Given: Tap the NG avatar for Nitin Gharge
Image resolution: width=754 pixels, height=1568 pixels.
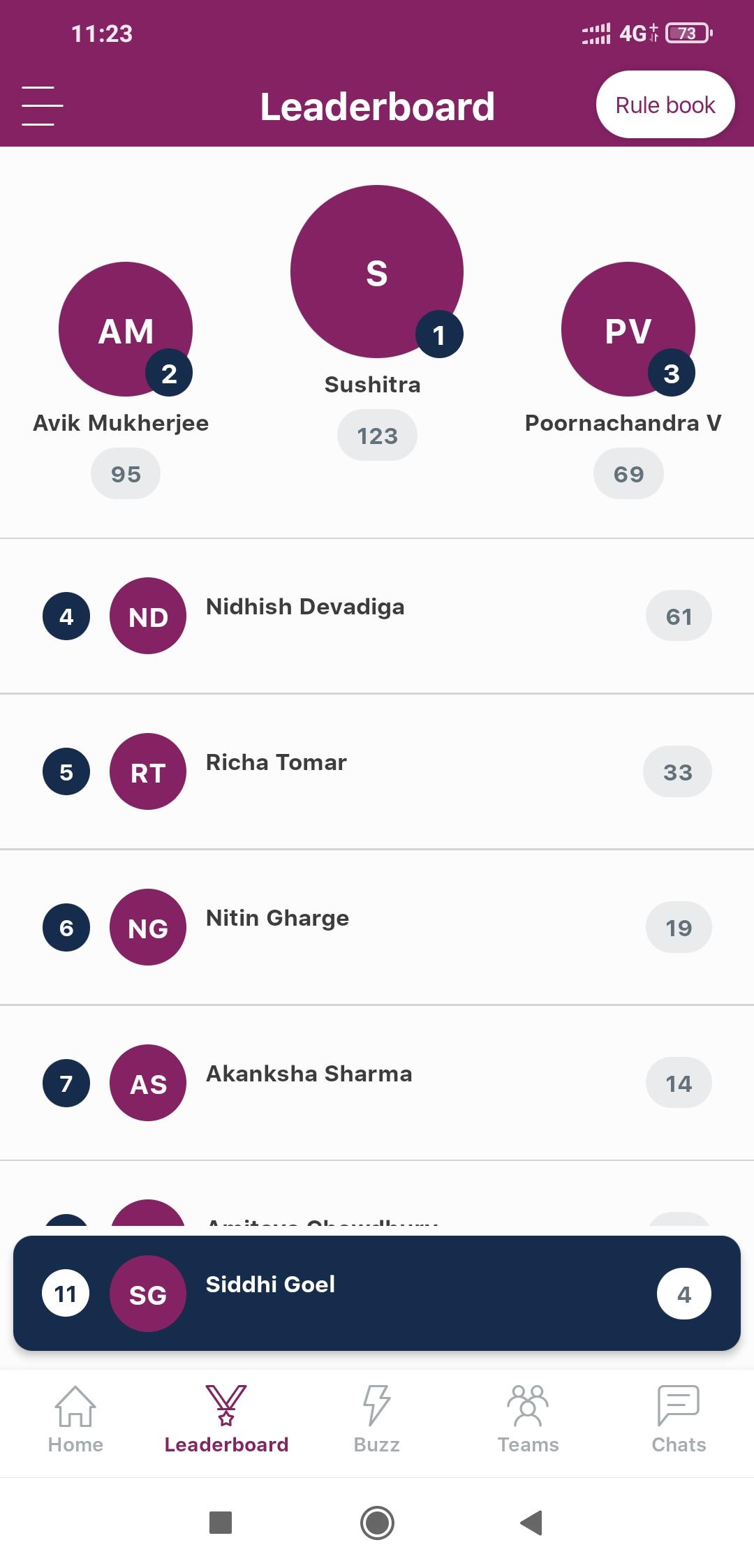Looking at the screenshot, I should tap(148, 927).
